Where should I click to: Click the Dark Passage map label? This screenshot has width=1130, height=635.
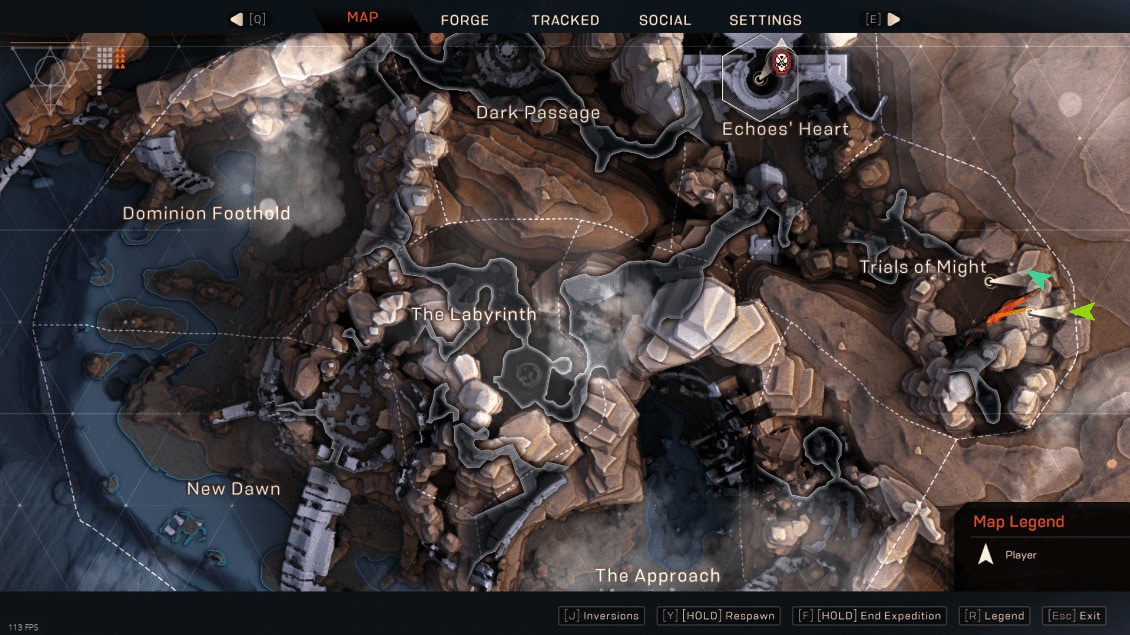538,112
